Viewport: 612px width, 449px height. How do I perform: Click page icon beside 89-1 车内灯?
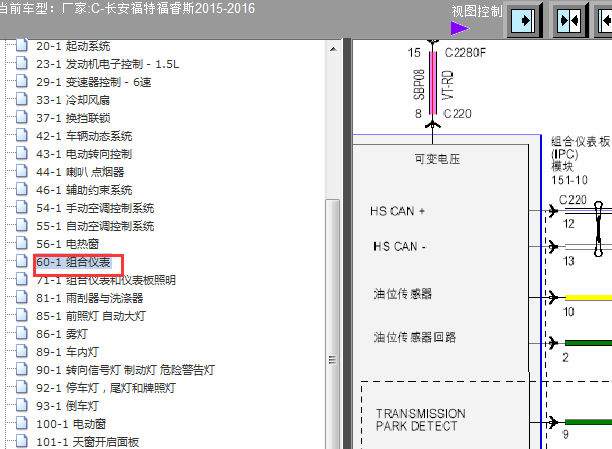(x=22, y=351)
